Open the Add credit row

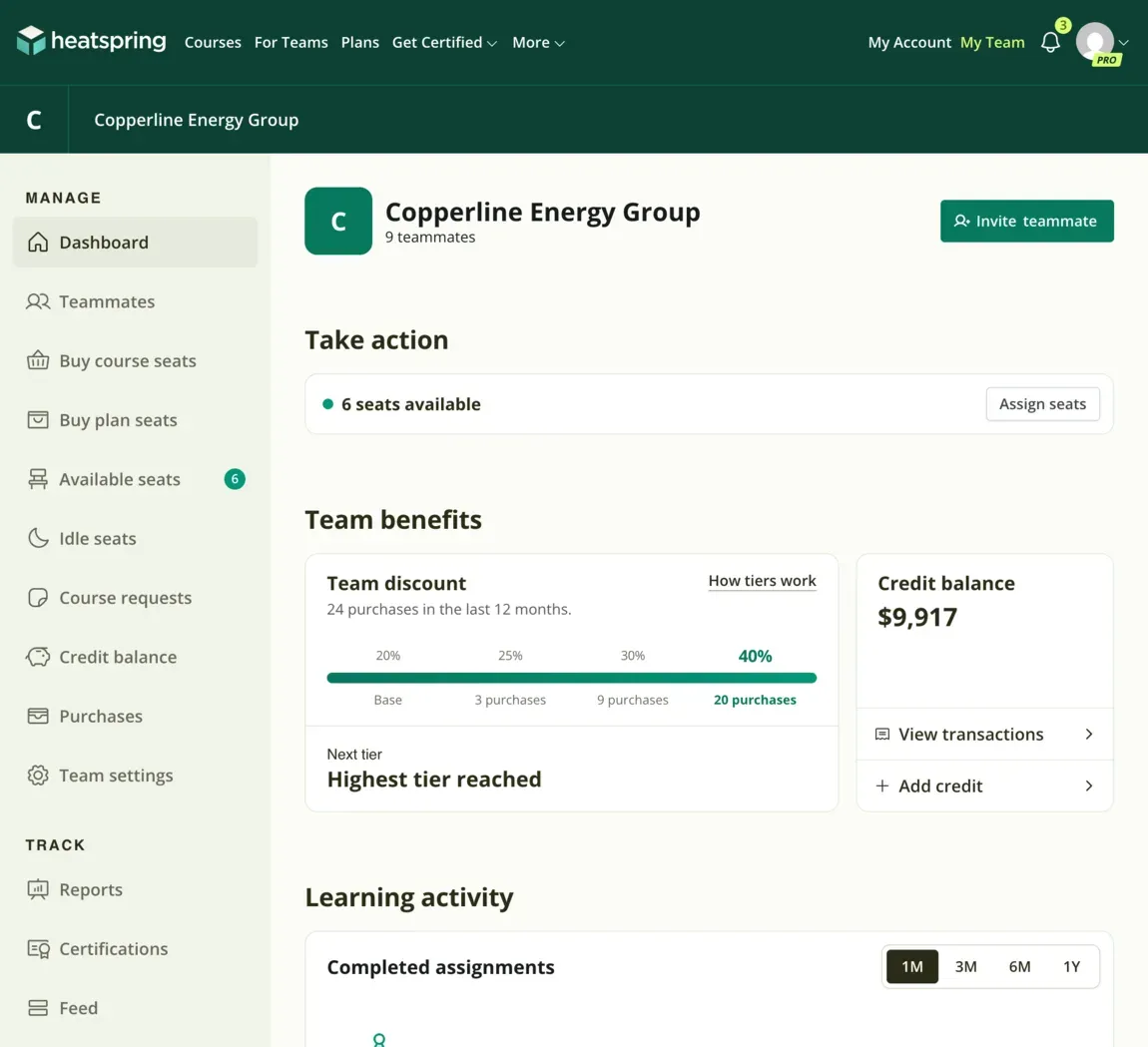click(x=984, y=786)
